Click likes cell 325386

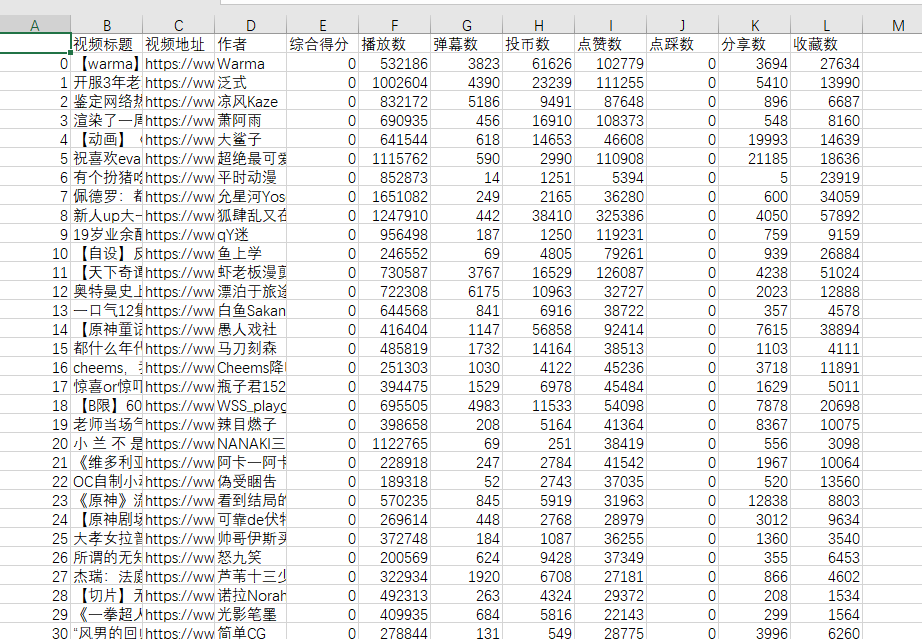click(x=610, y=216)
